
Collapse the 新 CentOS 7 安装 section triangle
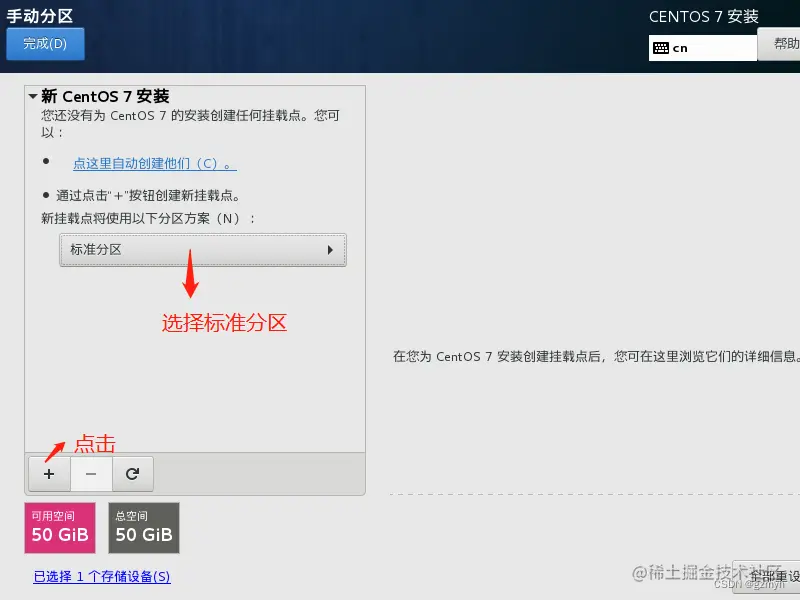tap(33, 96)
